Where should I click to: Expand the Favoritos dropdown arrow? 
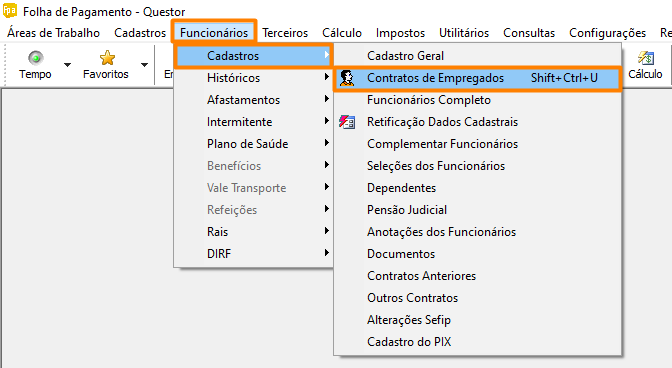(x=144, y=65)
